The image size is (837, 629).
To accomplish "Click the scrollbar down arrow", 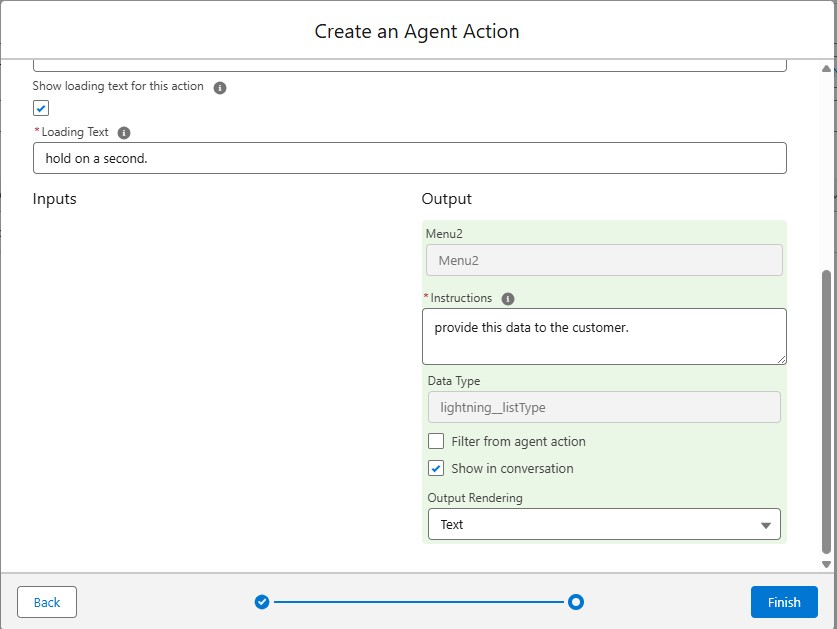I will 826,564.
